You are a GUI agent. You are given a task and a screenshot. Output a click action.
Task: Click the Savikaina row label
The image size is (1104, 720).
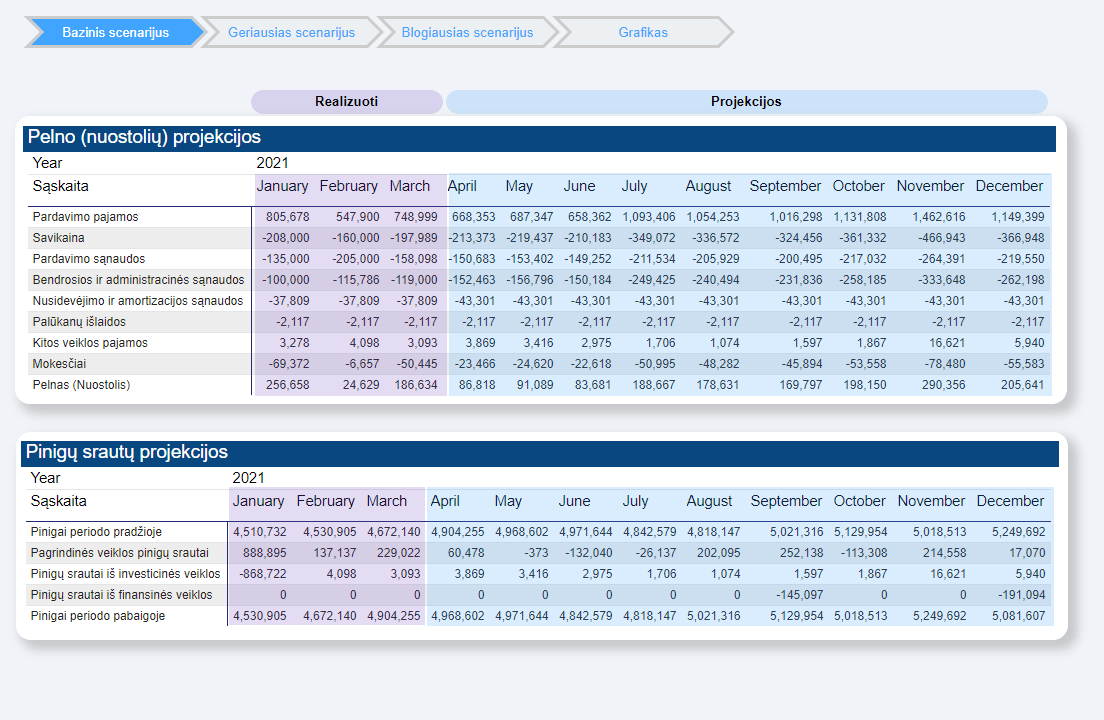click(59, 238)
